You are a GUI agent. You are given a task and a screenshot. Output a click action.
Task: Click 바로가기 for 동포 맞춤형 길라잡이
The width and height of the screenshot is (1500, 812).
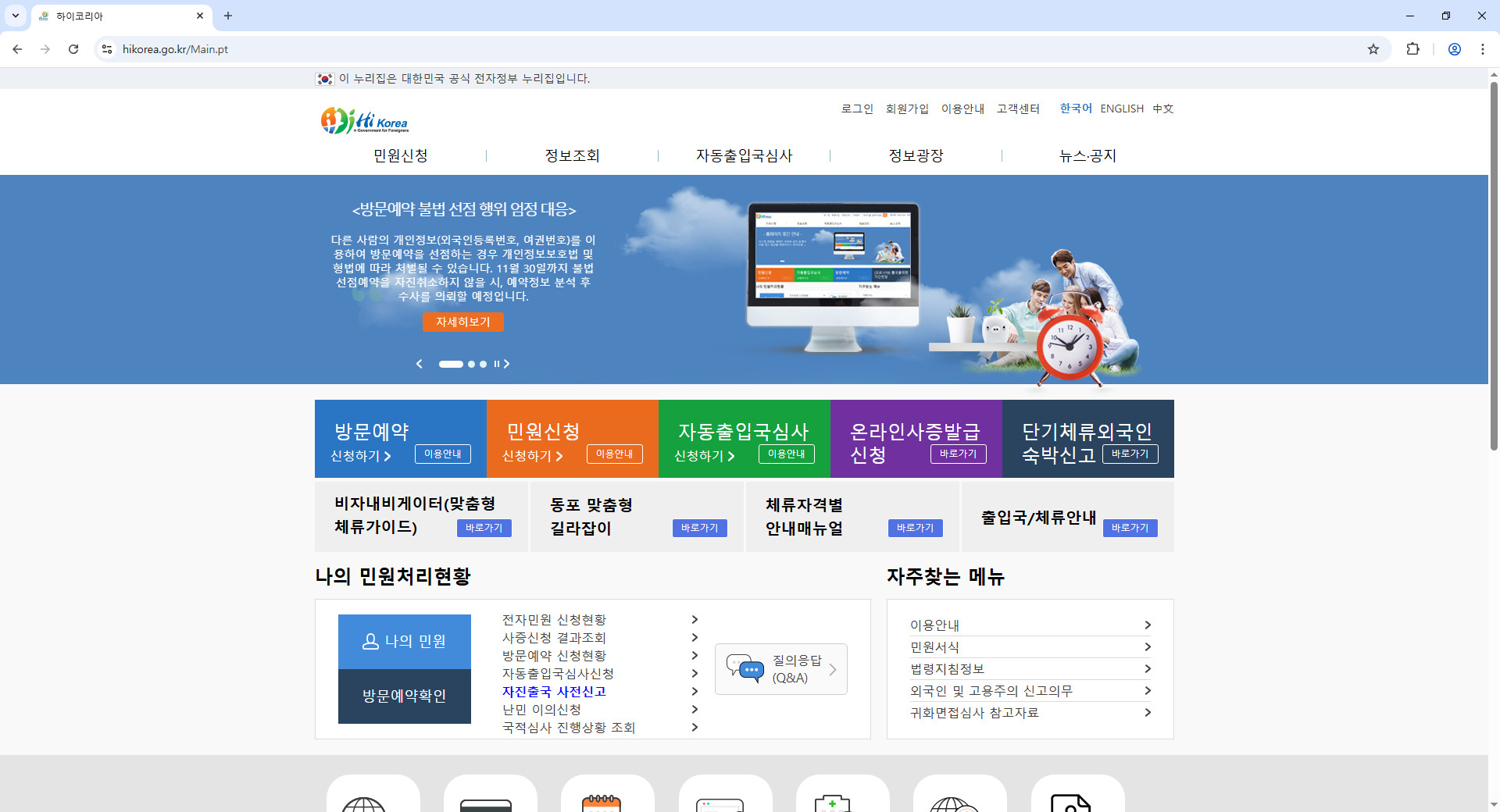pos(700,528)
